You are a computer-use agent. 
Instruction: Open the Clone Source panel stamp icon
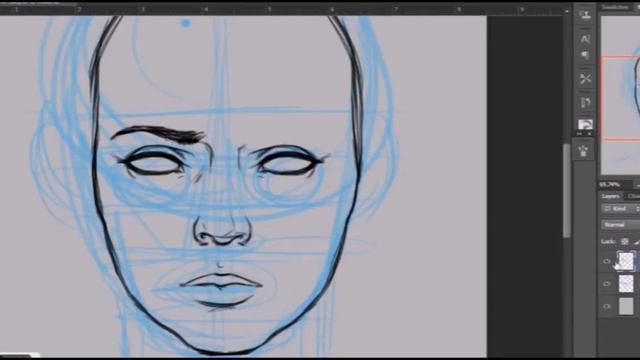(585, 16)
